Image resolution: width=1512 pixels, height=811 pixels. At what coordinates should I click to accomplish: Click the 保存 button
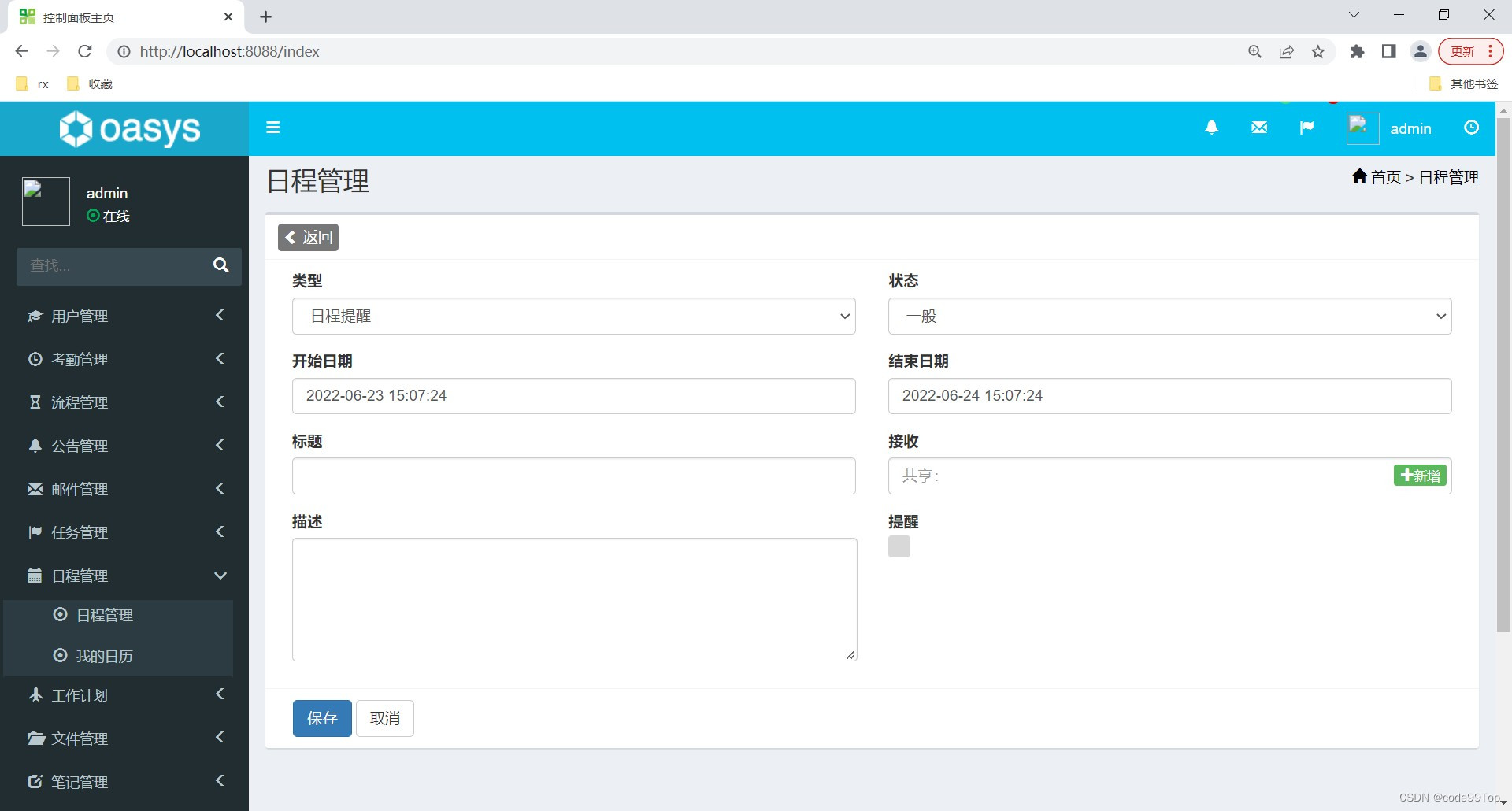(321, 718)
